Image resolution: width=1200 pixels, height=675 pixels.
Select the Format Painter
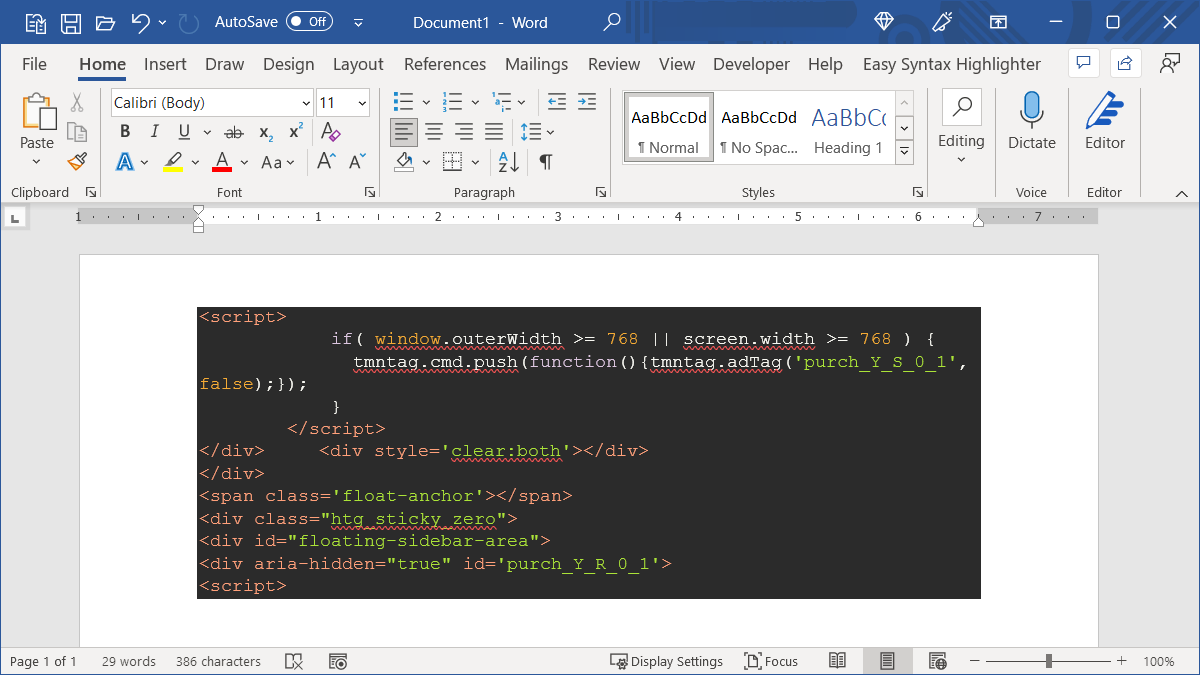pyautogui.click(x=77, y=161)
